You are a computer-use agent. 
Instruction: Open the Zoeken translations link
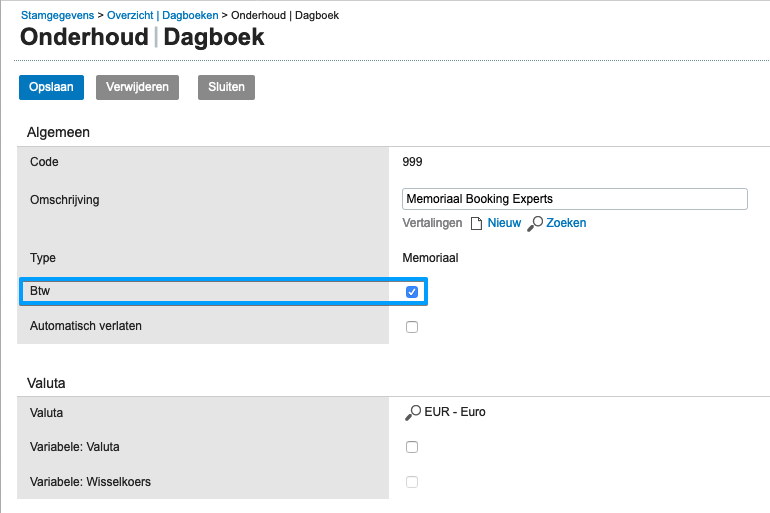pyautogui.click(x=566, y=223)
